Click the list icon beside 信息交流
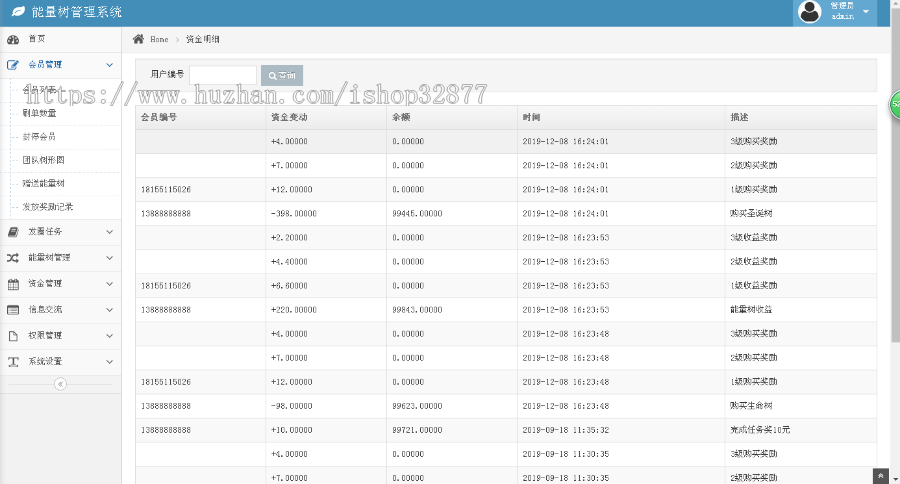The image size is (900, 484). coord(13,310)
